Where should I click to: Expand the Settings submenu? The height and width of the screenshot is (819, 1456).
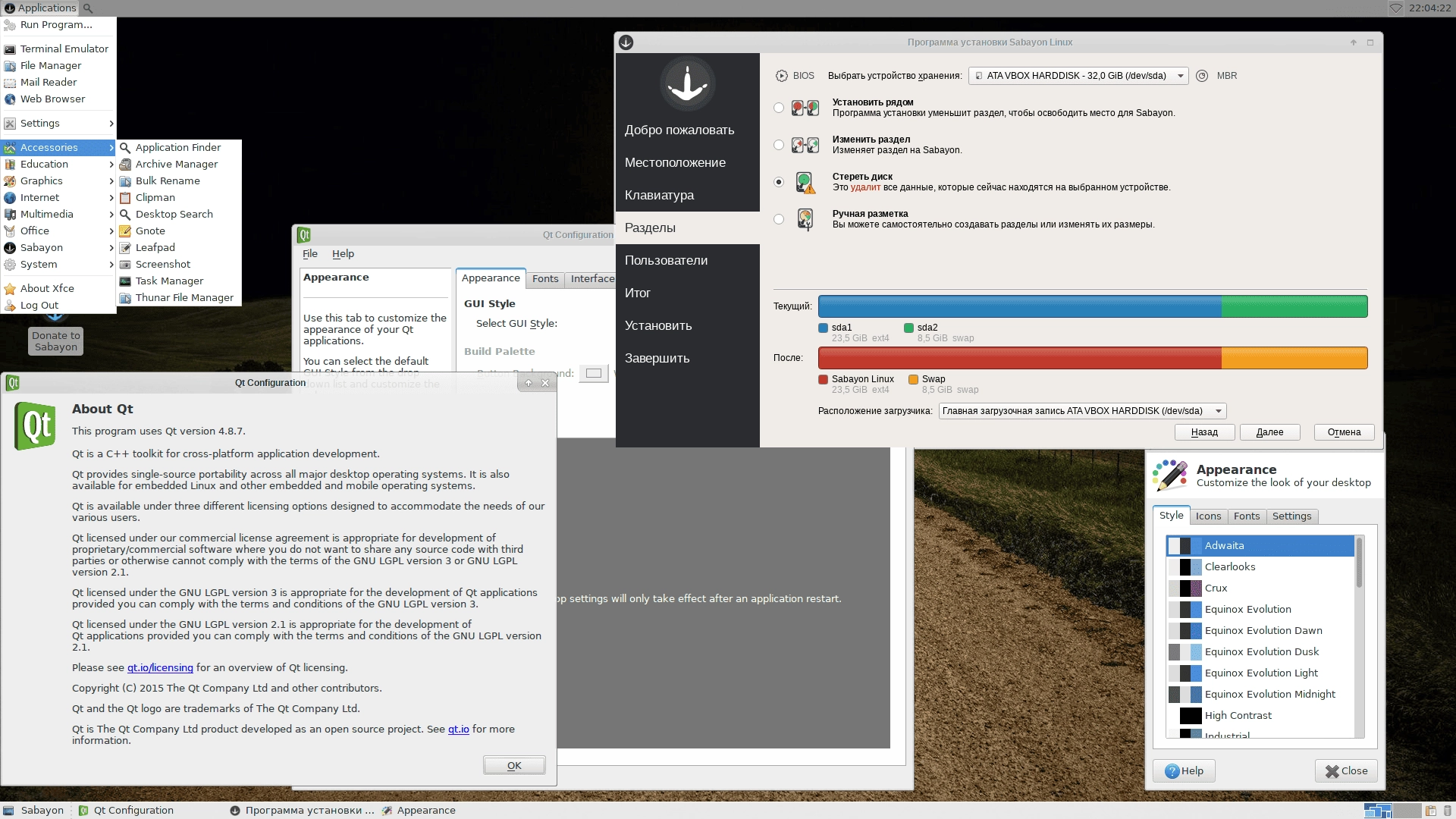(58, 123)
